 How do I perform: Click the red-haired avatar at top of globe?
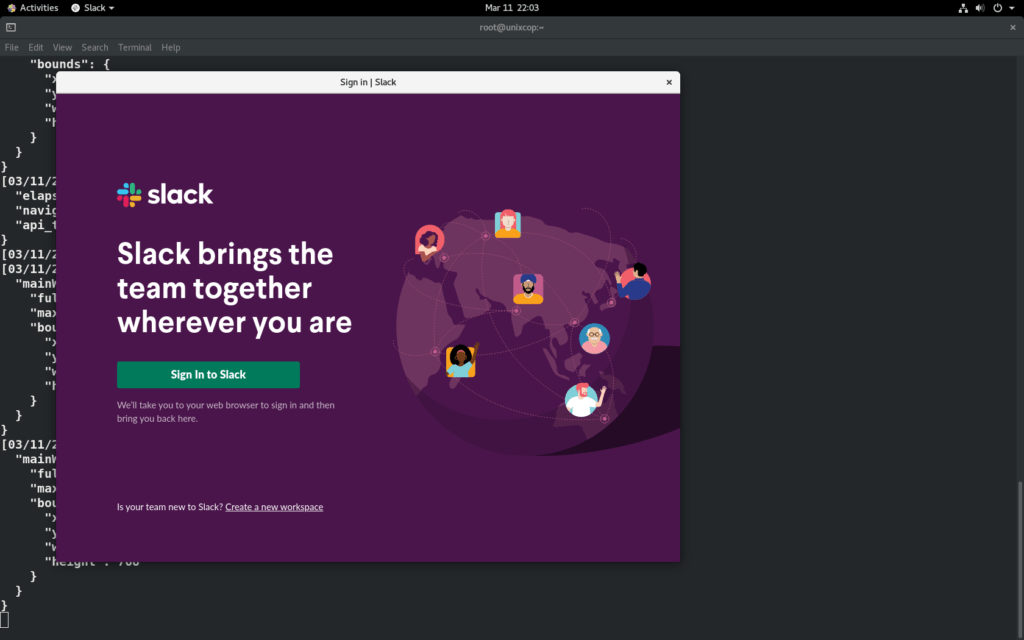point(507,223)
